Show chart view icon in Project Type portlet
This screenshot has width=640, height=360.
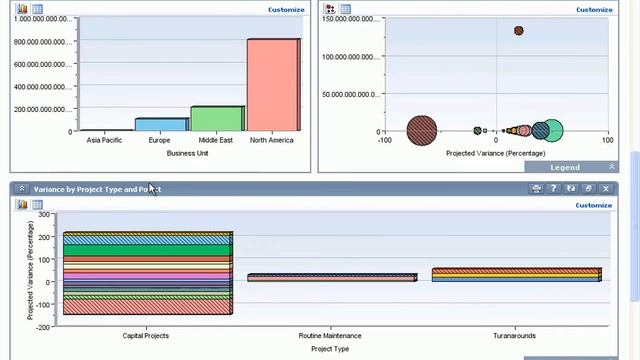[x=22, y=204]
